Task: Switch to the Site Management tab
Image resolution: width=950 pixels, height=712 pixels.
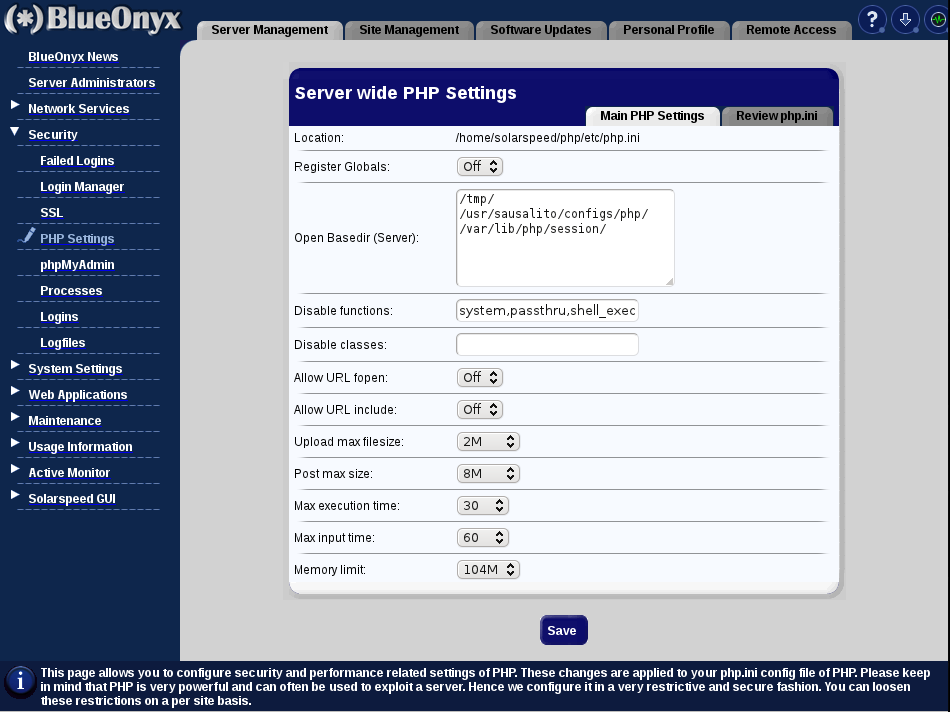Action: (x=409, y=30)
